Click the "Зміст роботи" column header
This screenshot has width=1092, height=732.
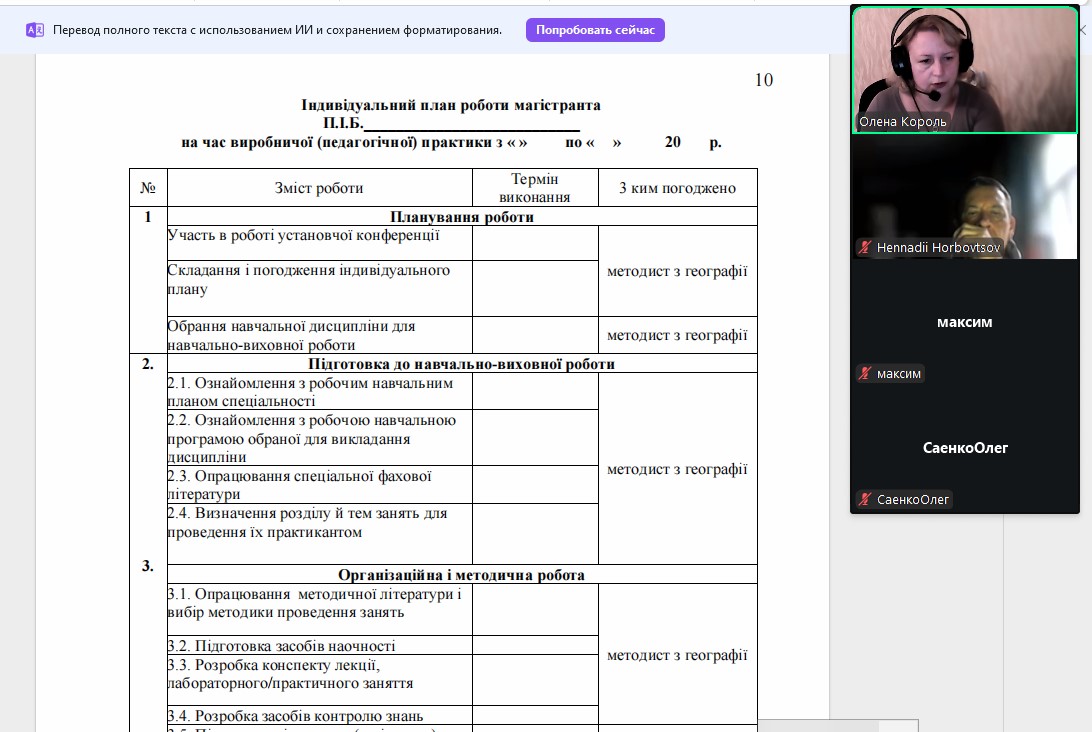coord(319,188)
